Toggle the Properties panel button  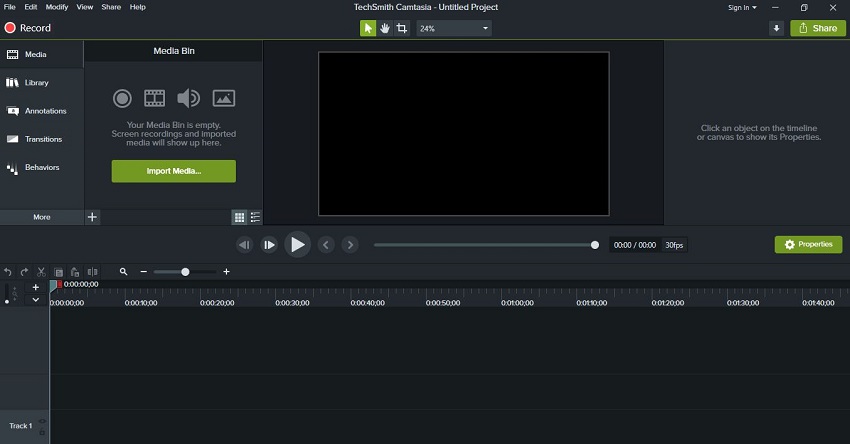(808, 244)
